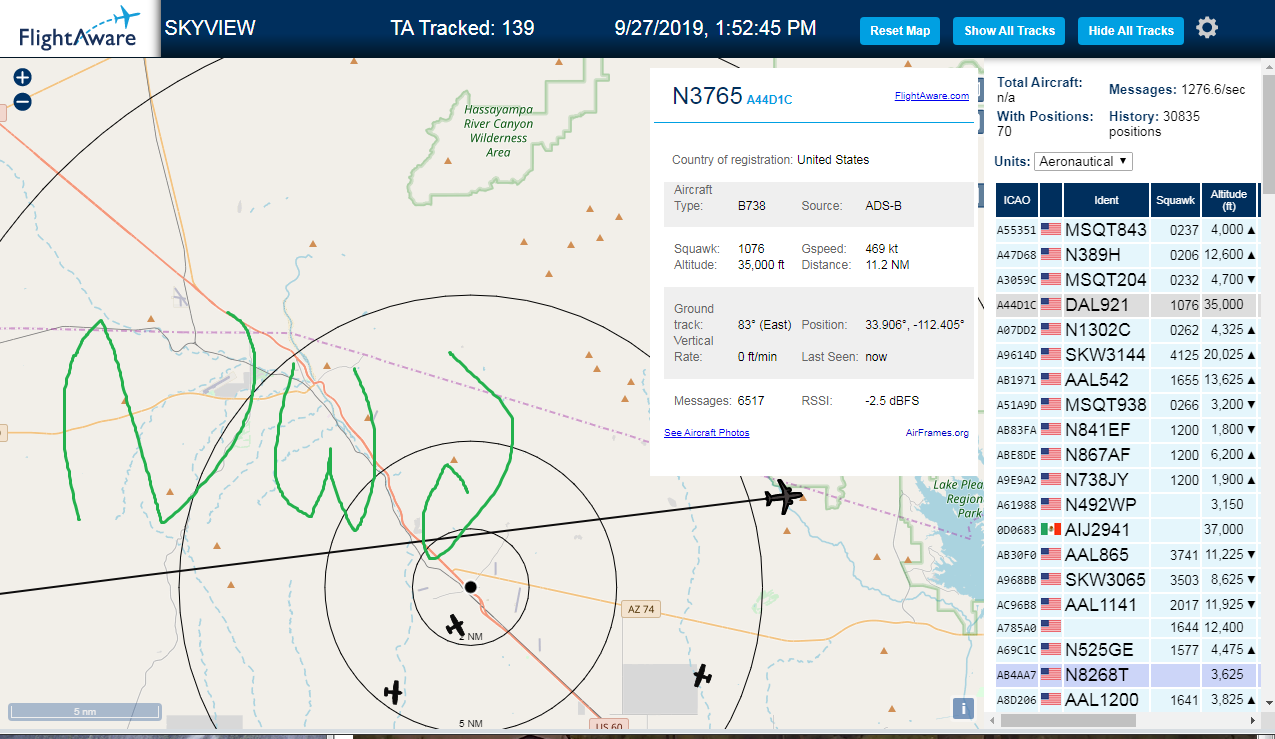This screenshot has height=739, width=1275.
Task: Click Hide All Tracks button
Action: [1131, 31]
